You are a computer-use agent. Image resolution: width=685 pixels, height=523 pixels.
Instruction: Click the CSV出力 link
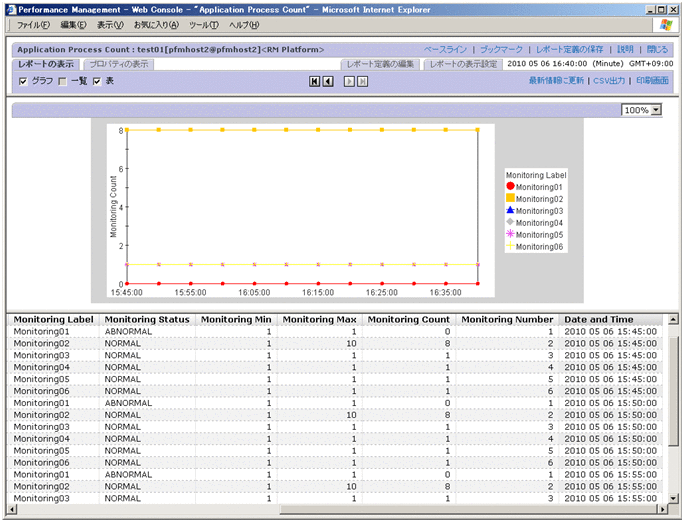(609, 80)
